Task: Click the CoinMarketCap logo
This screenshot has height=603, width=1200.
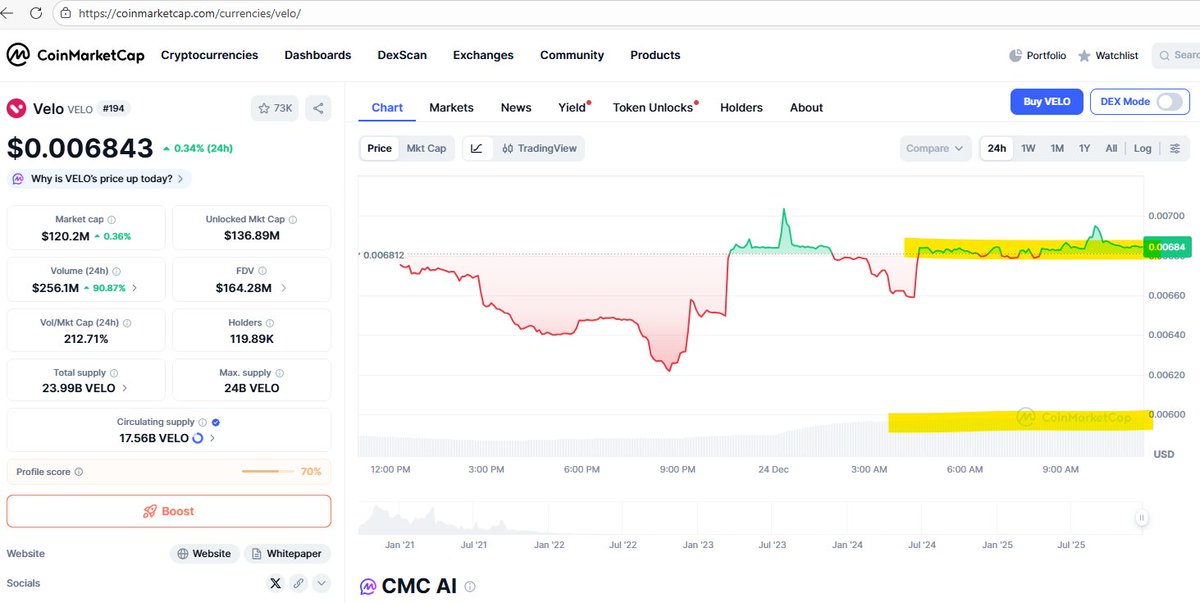Action: (x=75, y=55)
